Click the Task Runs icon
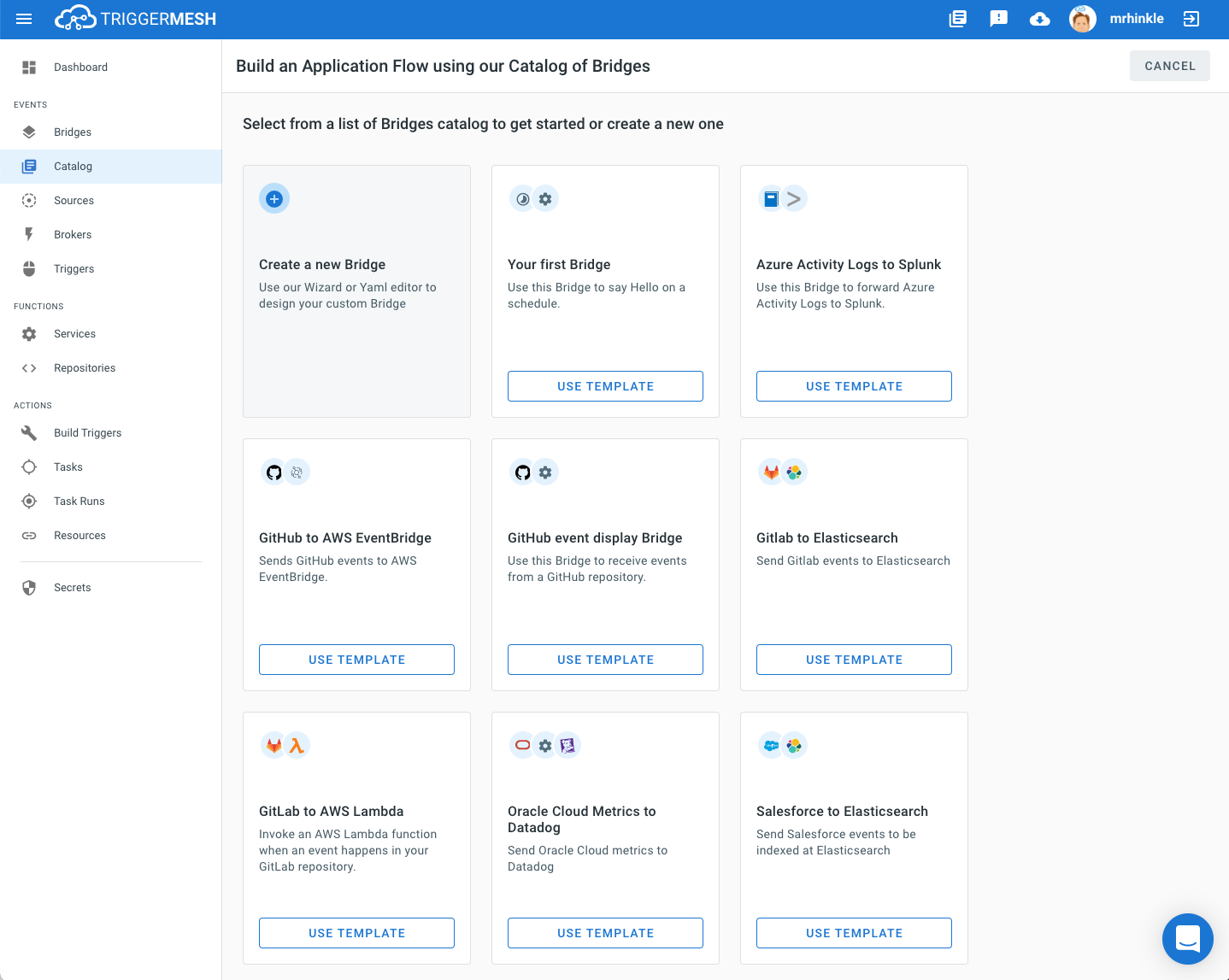 tap(29, 502)
